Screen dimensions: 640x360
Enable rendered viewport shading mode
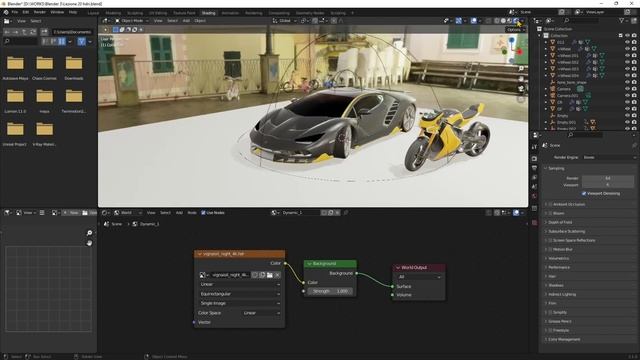(516, 20)
